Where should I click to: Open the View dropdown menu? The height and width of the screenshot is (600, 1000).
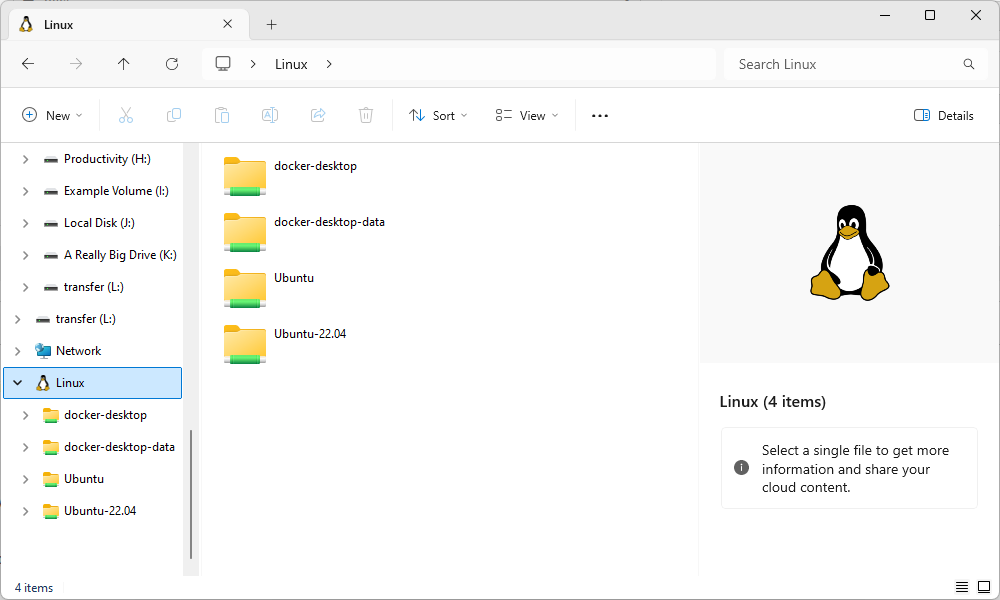[527, 115]
